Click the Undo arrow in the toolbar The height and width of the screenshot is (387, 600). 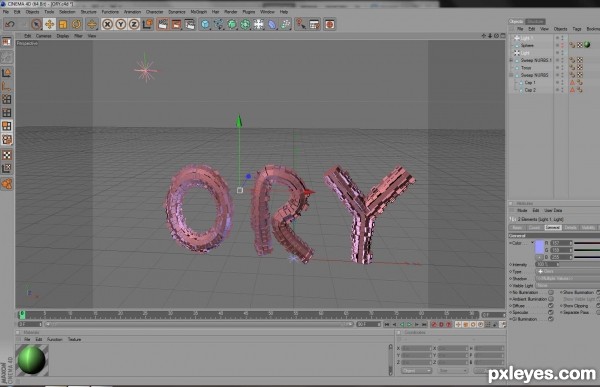(x=10, y=24)
